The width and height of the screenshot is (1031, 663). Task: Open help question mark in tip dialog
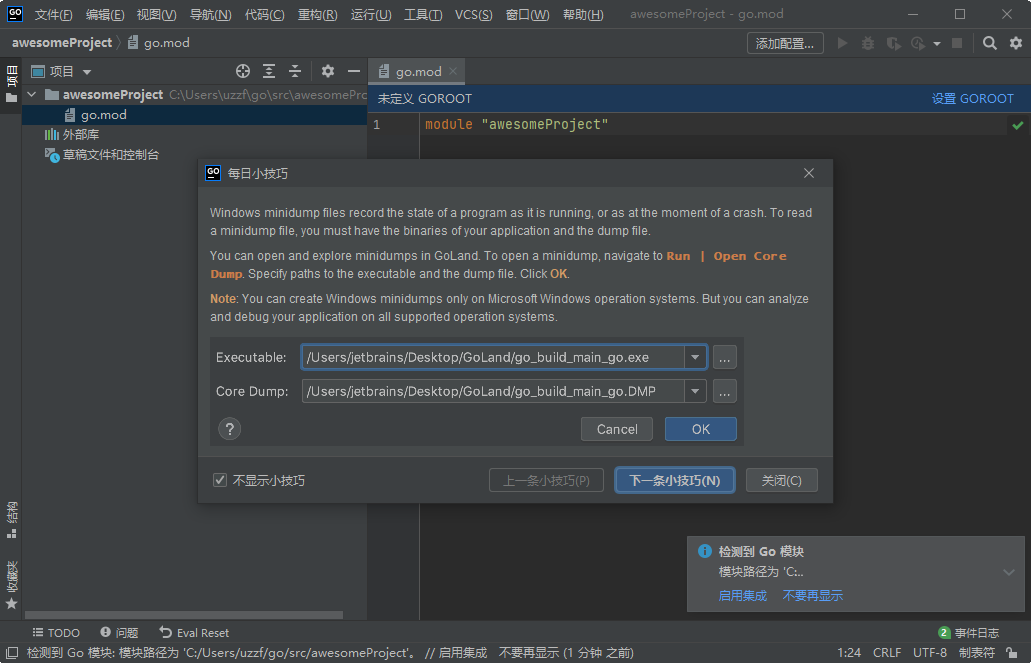229,429
